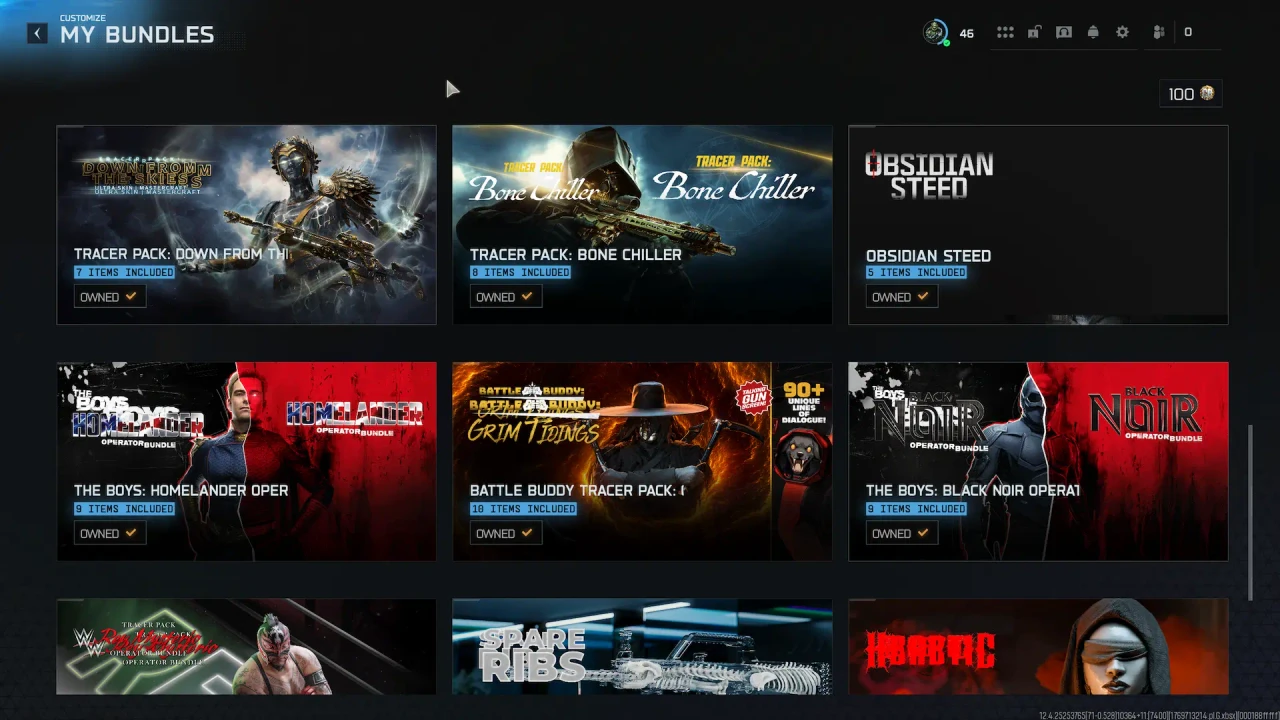Viewport: 1280px width, 720px height.
Task: Open the Tracer Pack: Down From The Skies bundle
Action: click(246, 225)
